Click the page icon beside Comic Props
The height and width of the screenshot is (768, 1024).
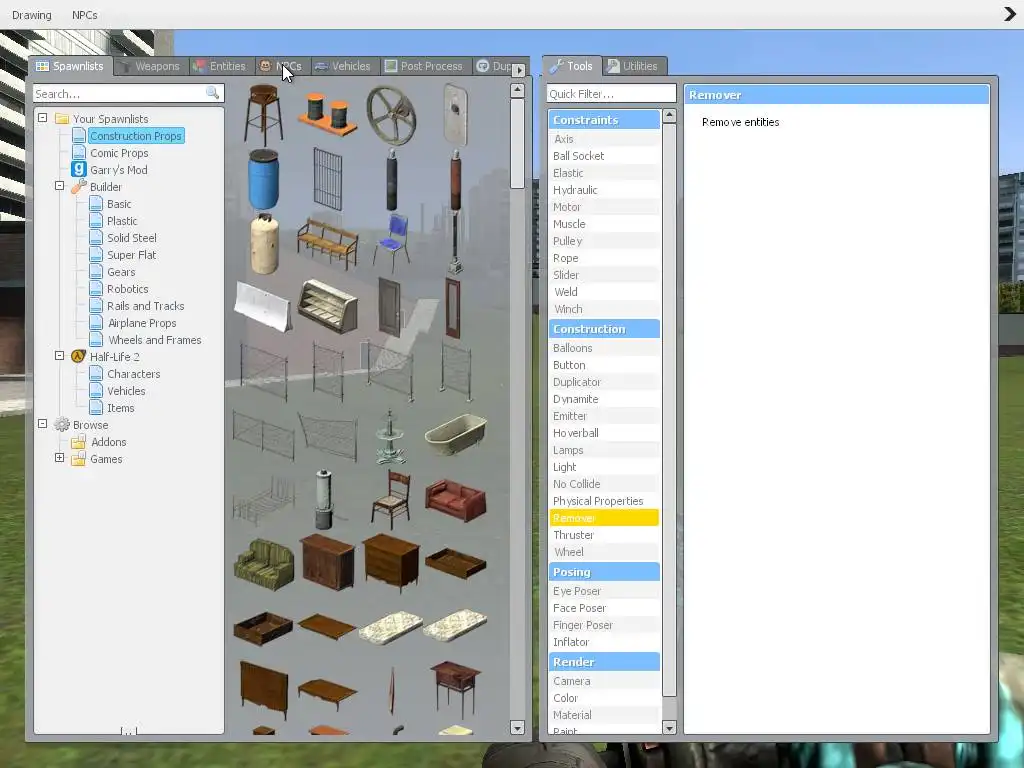point(79,152)
